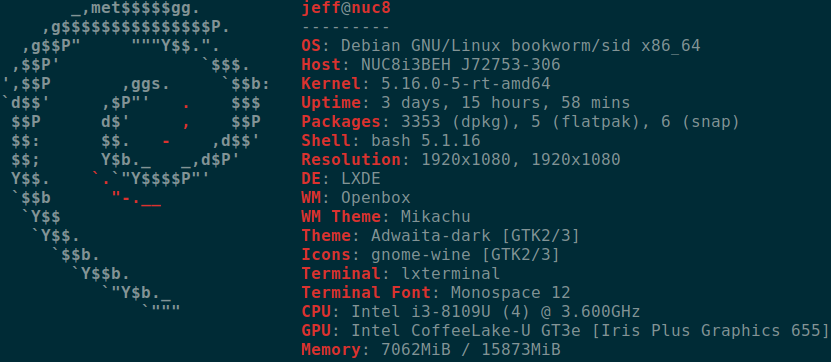Select the Resolution line 1920x1080
The width and height of the screenshot is (831, 362).
(x=461, y=160)
